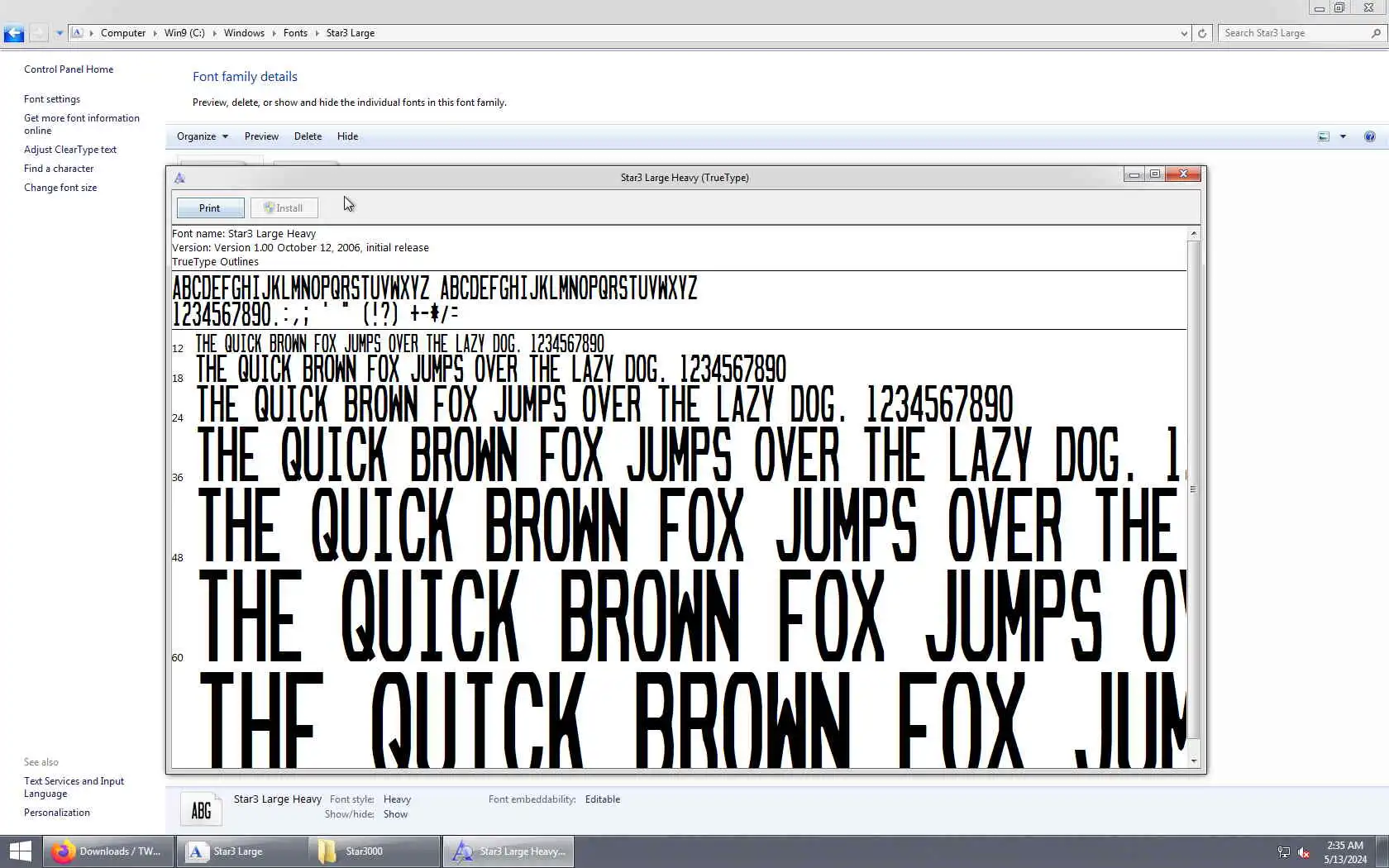
Task: Open Get more font information online
Action: coord(82,124)
